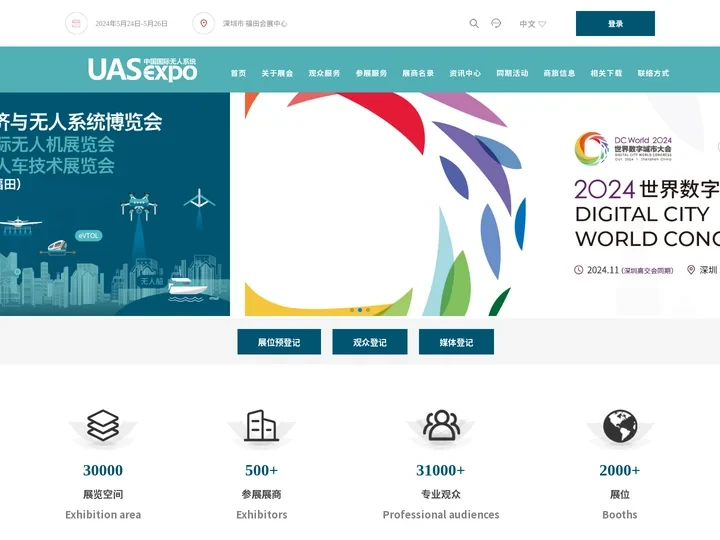Open the 参展服务 menu item
Screen dimensions: 720x540
[x=371, y=73]
